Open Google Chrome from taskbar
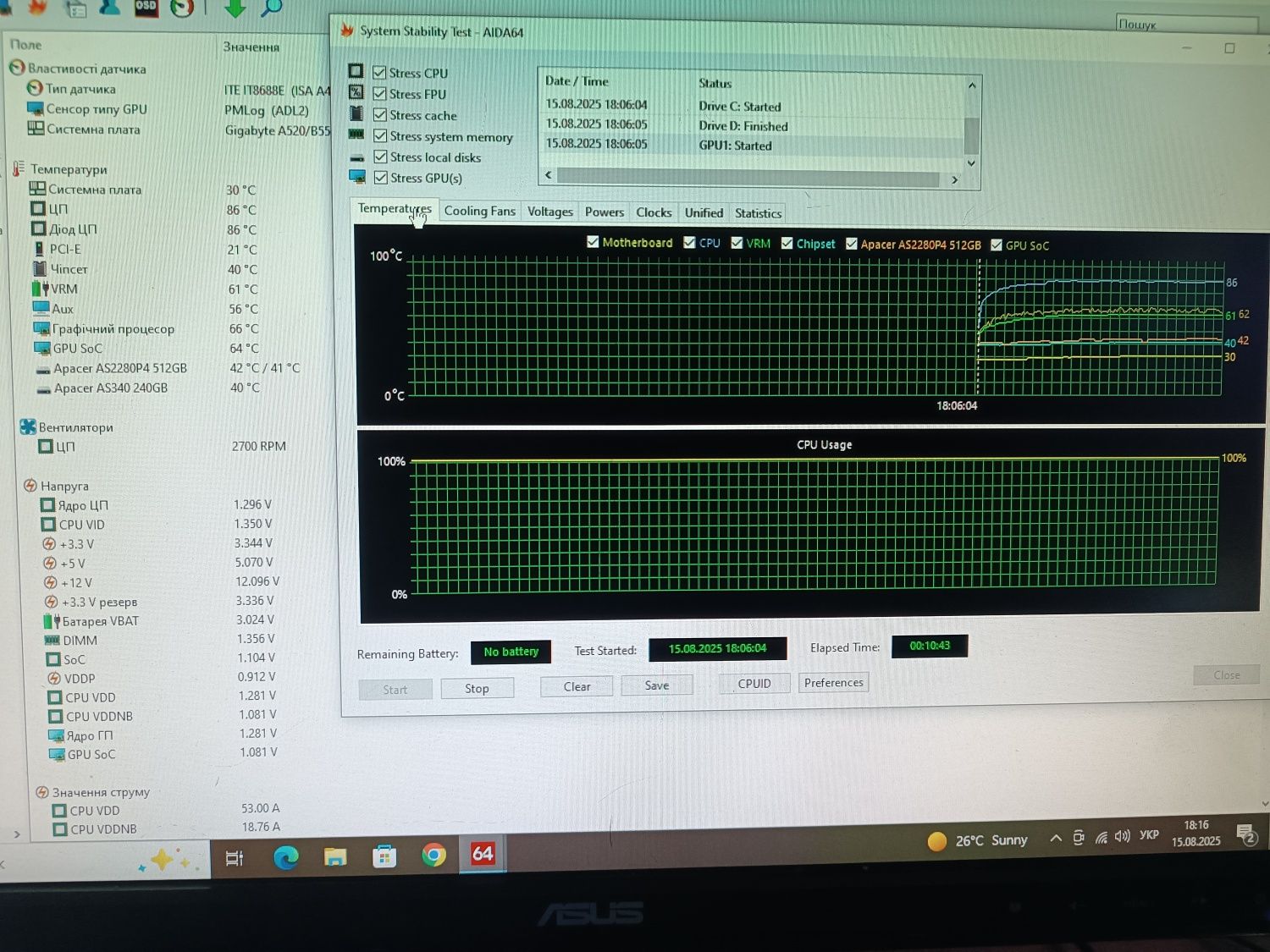This screenshot has height=952, width=1270. click(433, 856)
